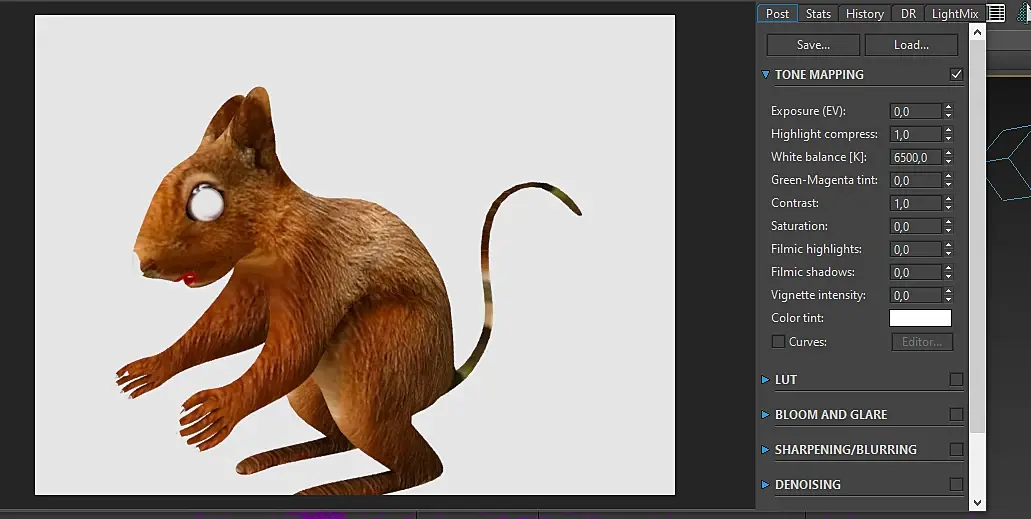
Task: Switch to the Stats tab
Action: [x=818, y=14]
